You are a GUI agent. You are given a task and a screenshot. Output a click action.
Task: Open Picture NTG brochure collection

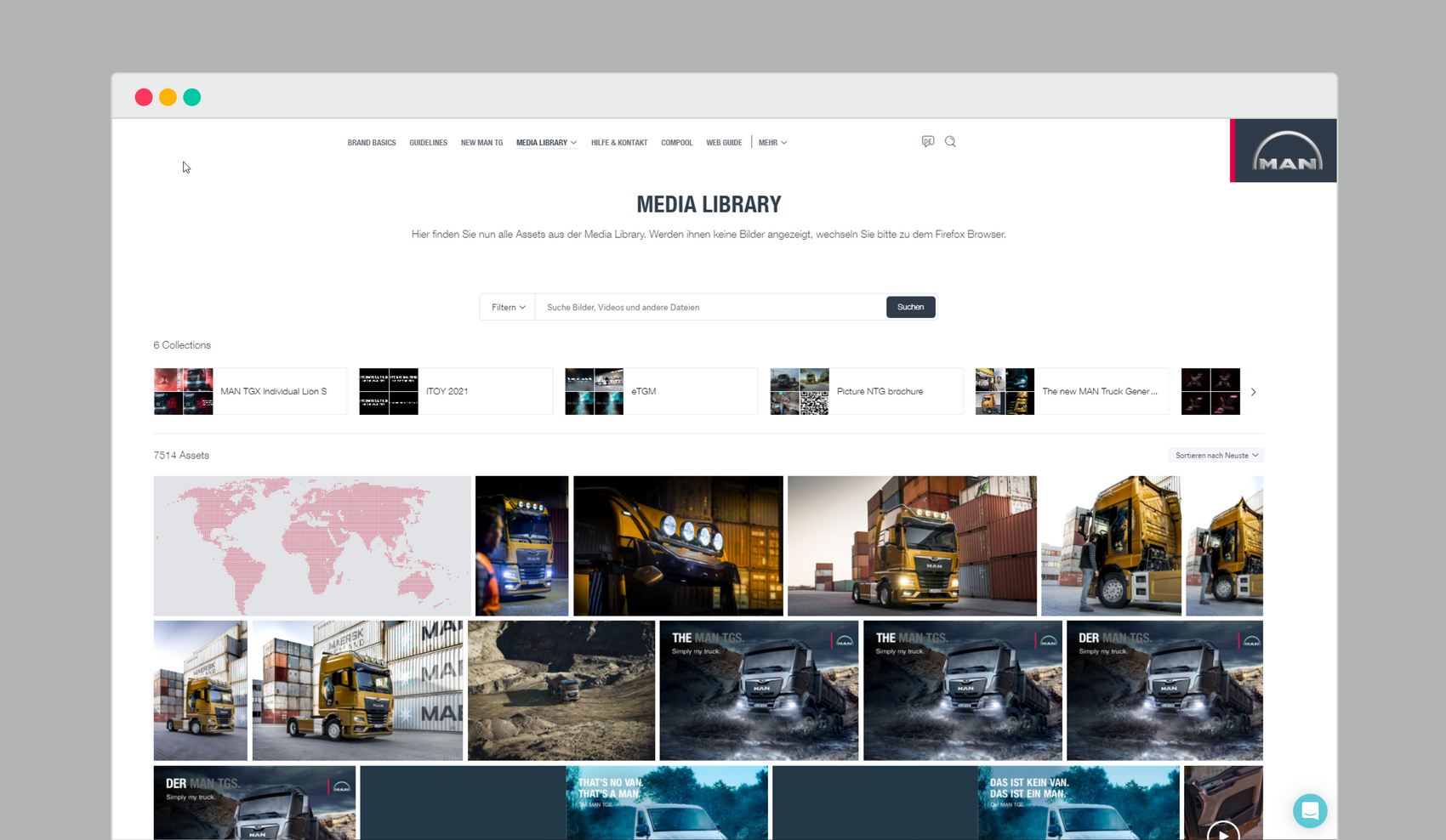(x=867, y=391)
